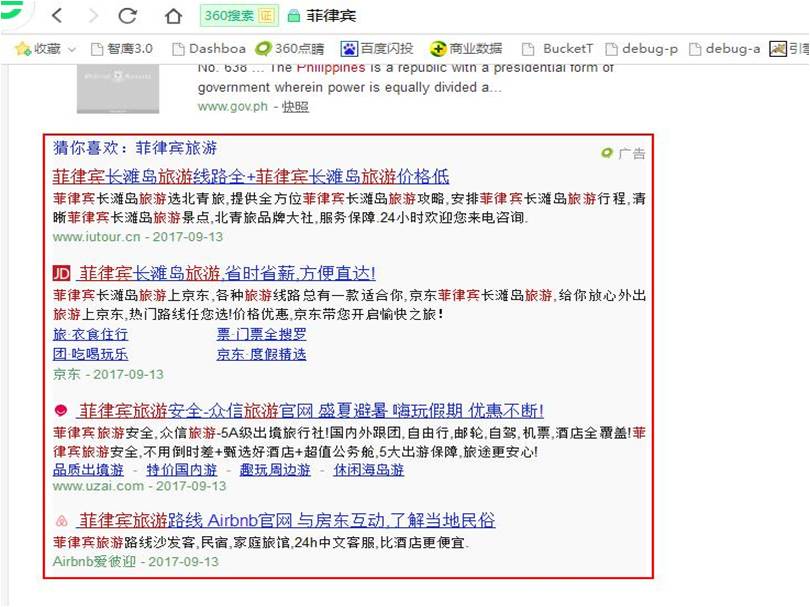Open the 京东·度假精选 sublink
Viewport: 810px width, 607px height.
[261, 354]
